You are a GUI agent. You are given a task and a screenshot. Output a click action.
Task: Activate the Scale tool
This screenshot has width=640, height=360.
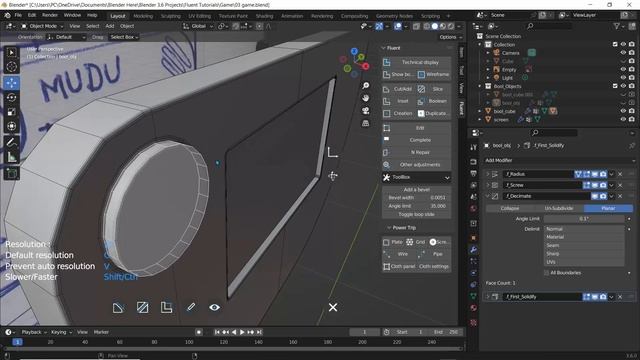(11, 111)
